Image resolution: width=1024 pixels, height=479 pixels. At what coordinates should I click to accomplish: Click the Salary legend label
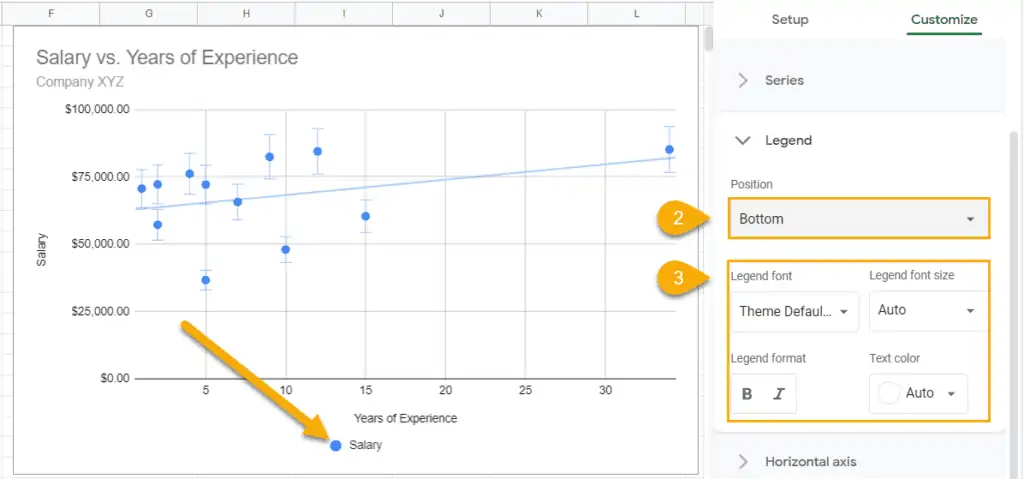pyautogui.click(x=365, y=445)
